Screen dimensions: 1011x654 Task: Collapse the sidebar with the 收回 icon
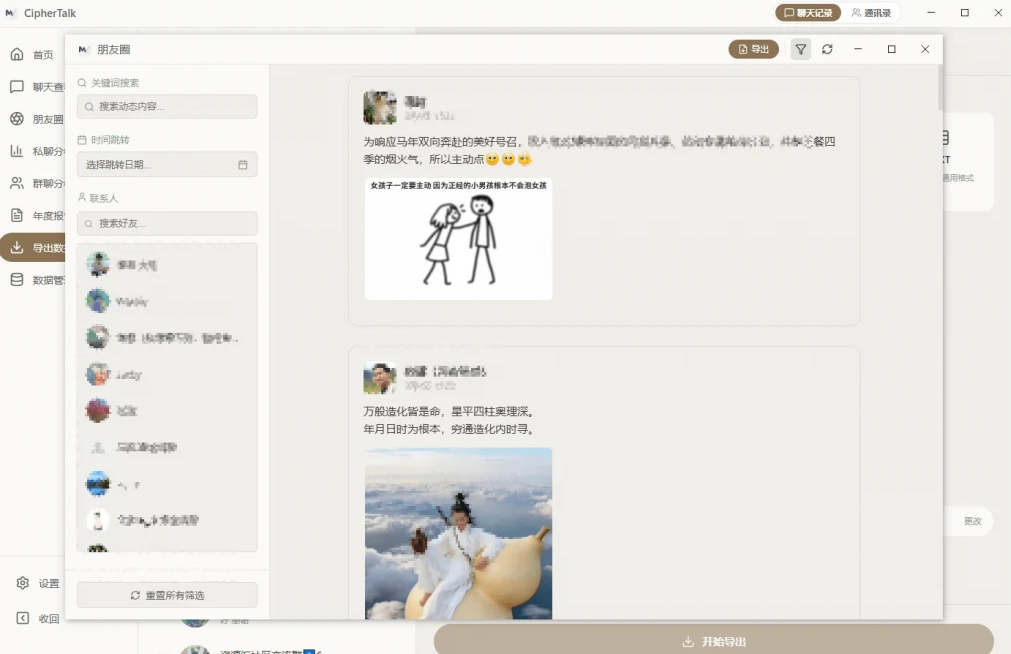(x=23, y=618)
